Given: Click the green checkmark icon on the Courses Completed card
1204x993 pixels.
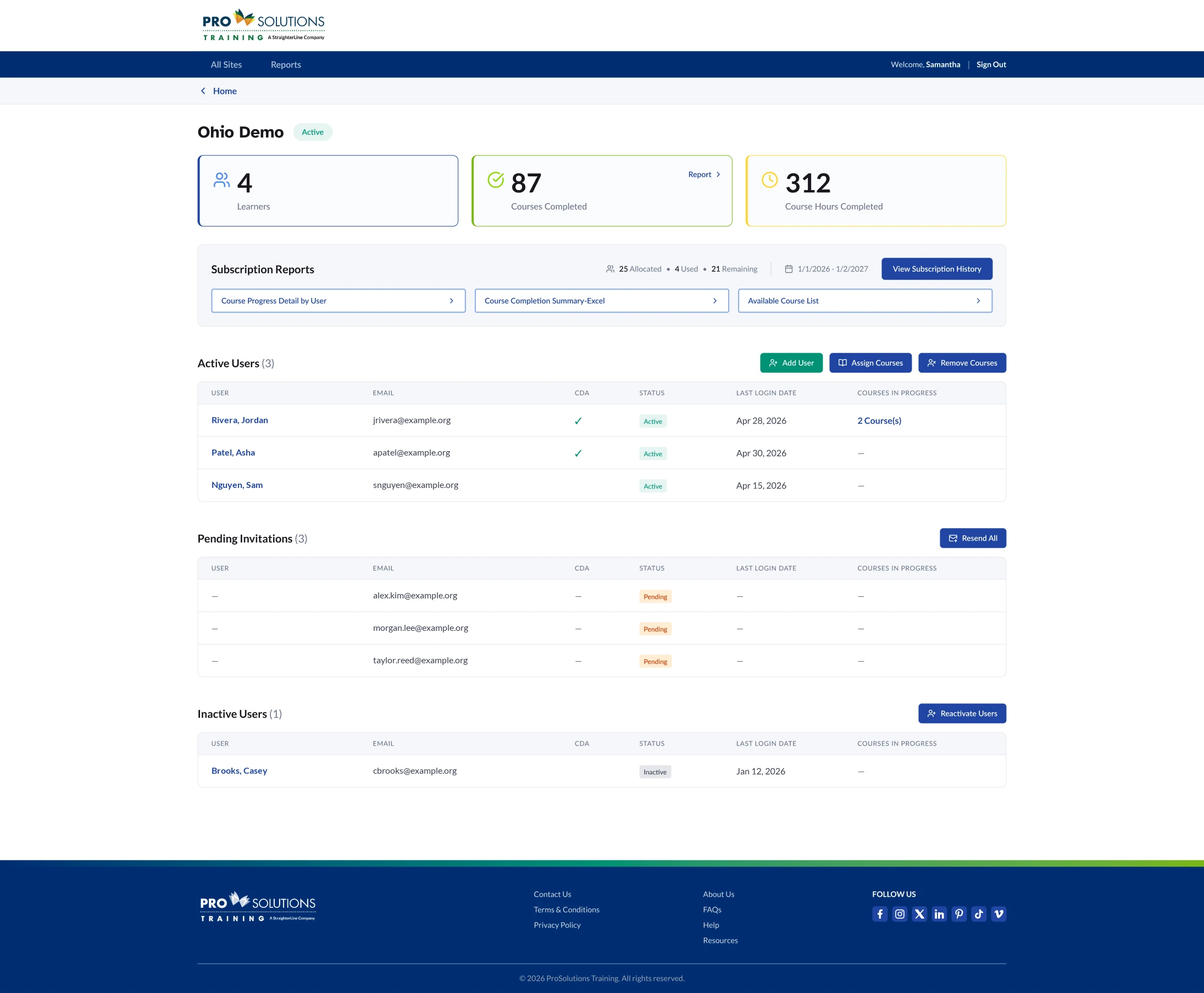Looking at the screenshot, I should (496, 180).
